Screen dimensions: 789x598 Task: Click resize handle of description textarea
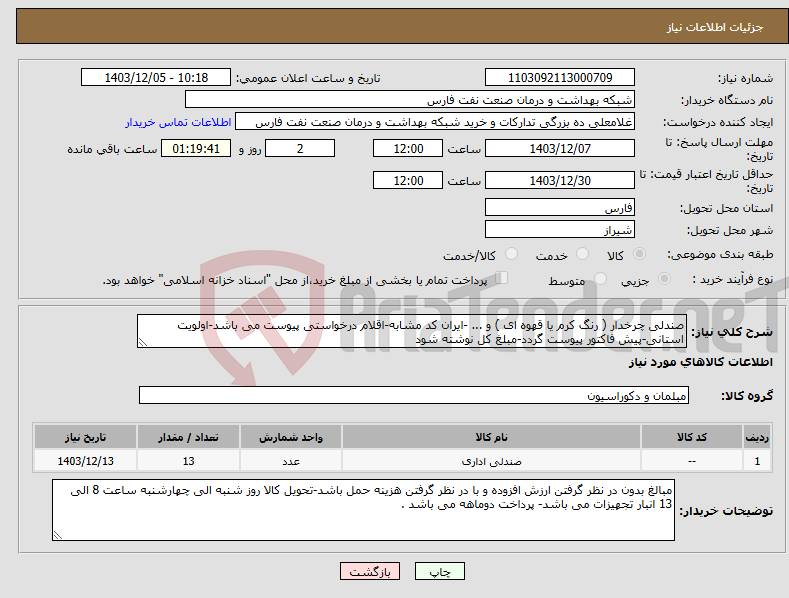(x=143, y=342)
